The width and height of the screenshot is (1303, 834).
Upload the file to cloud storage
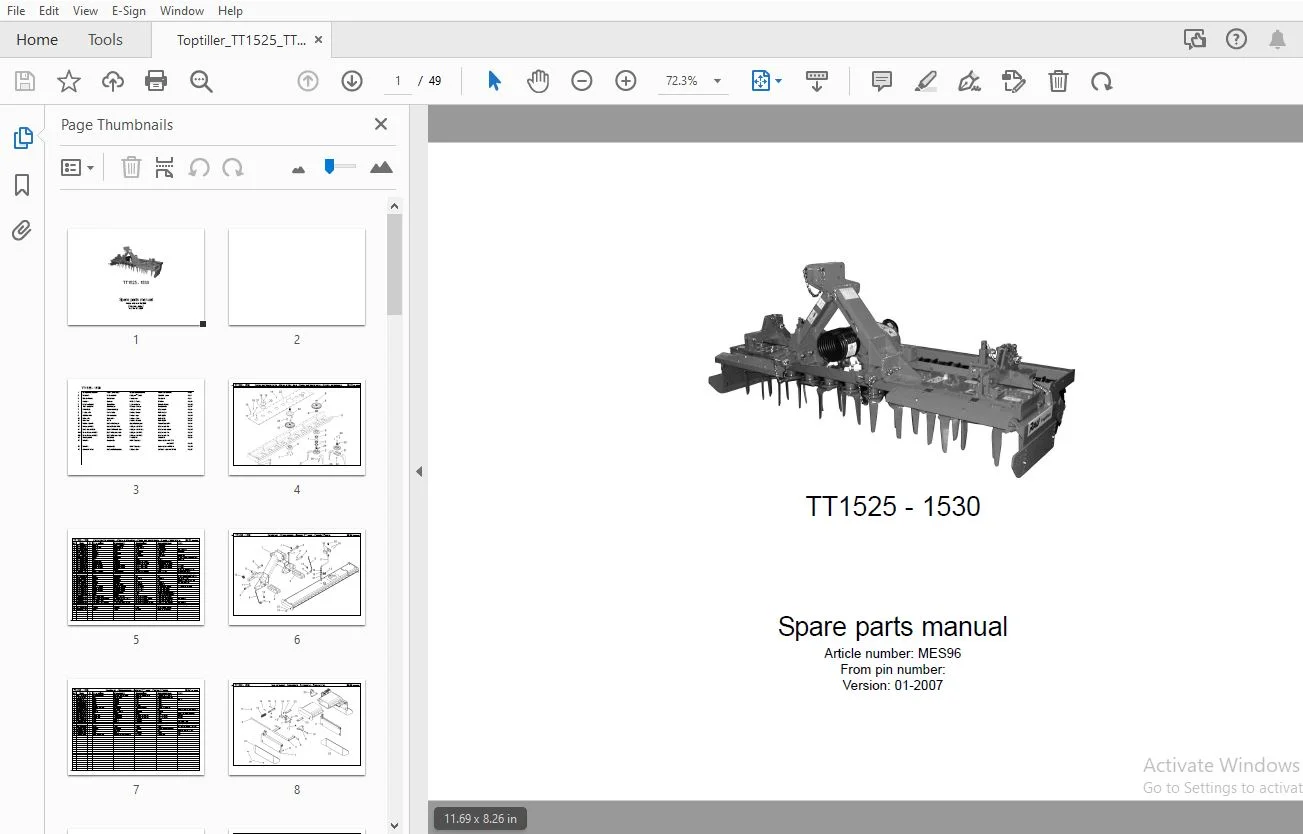click(113, 82)
